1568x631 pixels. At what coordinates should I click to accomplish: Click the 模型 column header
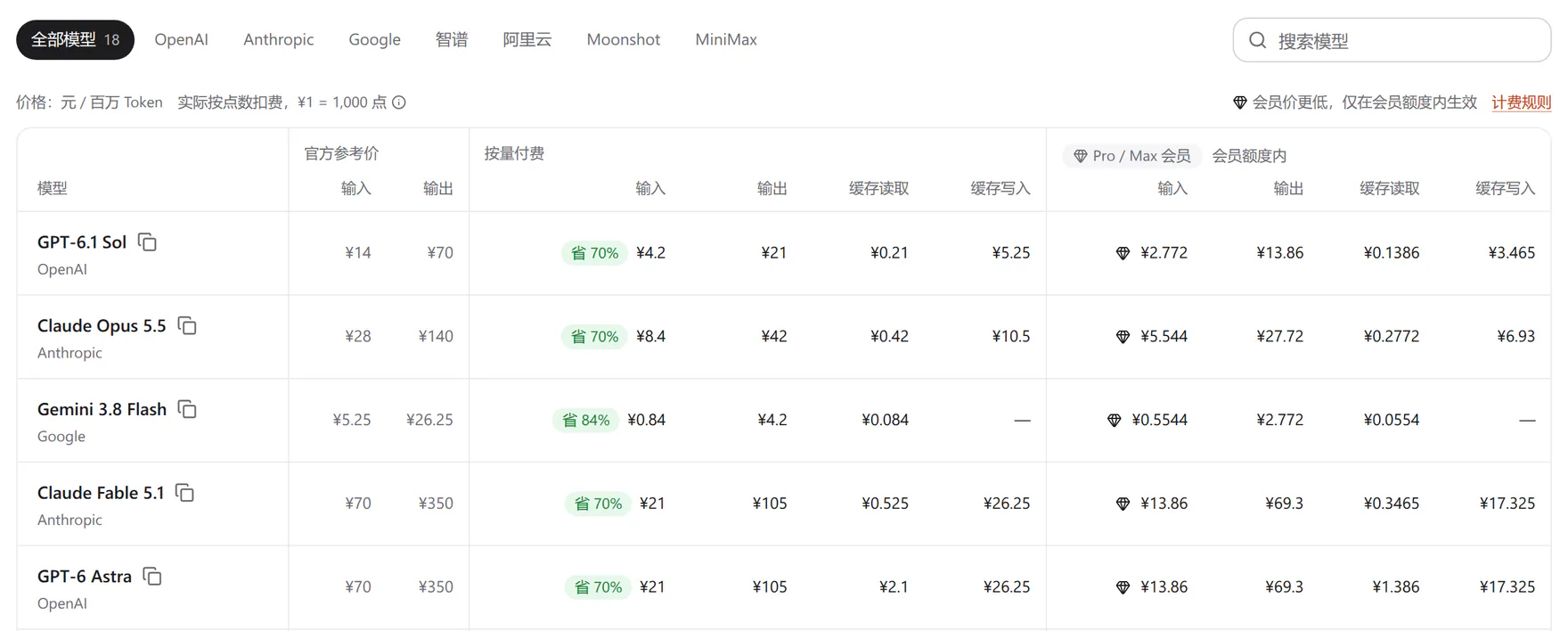click(52, 188)
